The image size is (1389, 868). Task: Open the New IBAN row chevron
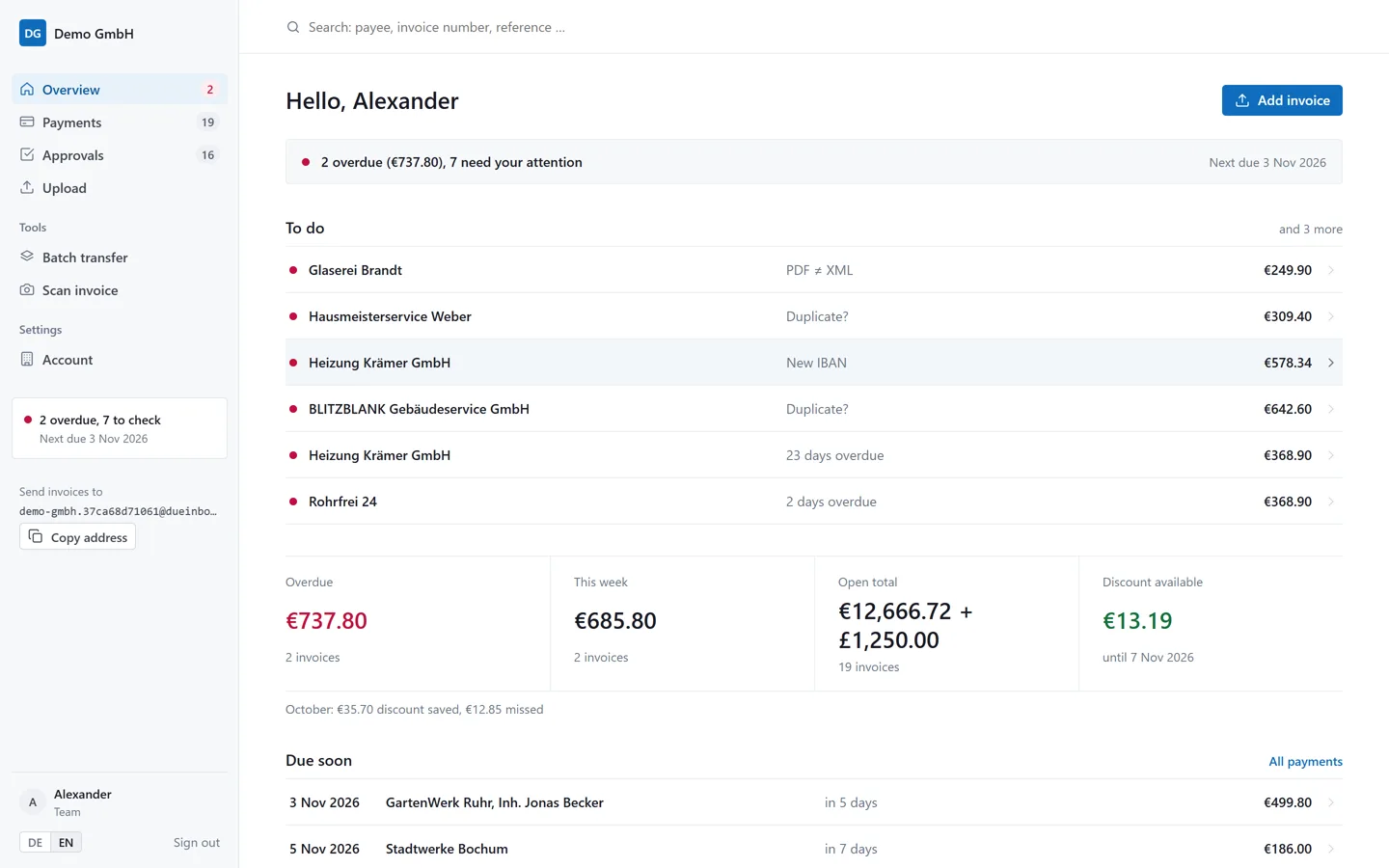(x=1331, y=363)
